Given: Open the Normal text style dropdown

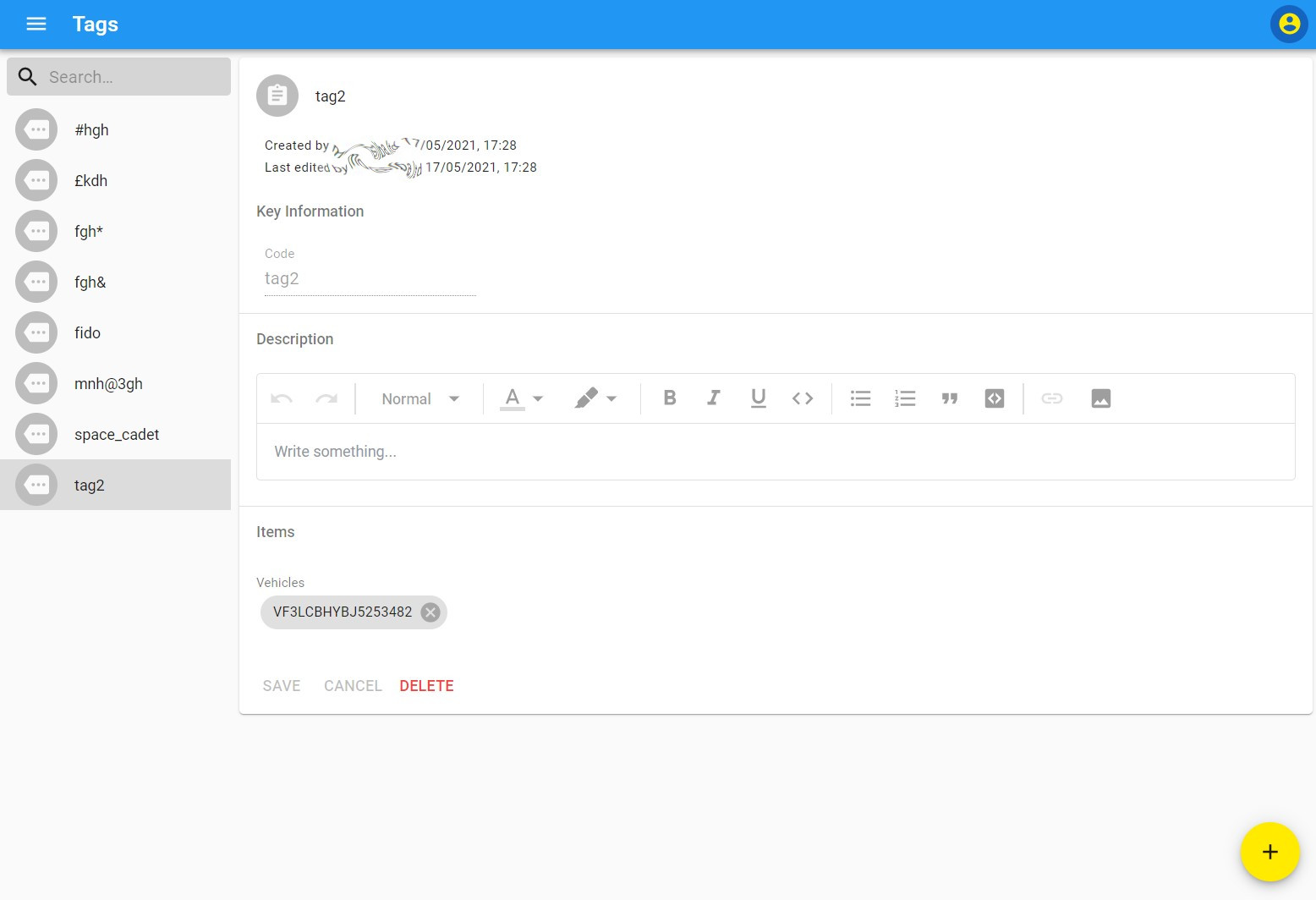Looking at the screenshot, I should (419, 398).
